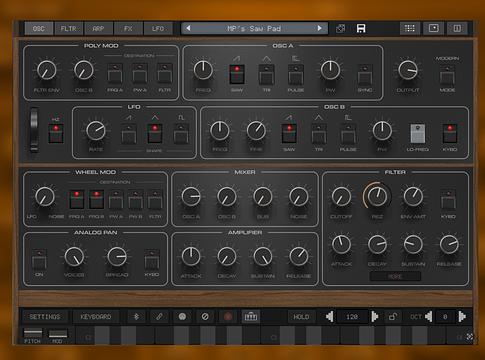Open the grid view icon
Image resolution: width=485 pixels, height=360 pixels.
click(x=410, y=28)
